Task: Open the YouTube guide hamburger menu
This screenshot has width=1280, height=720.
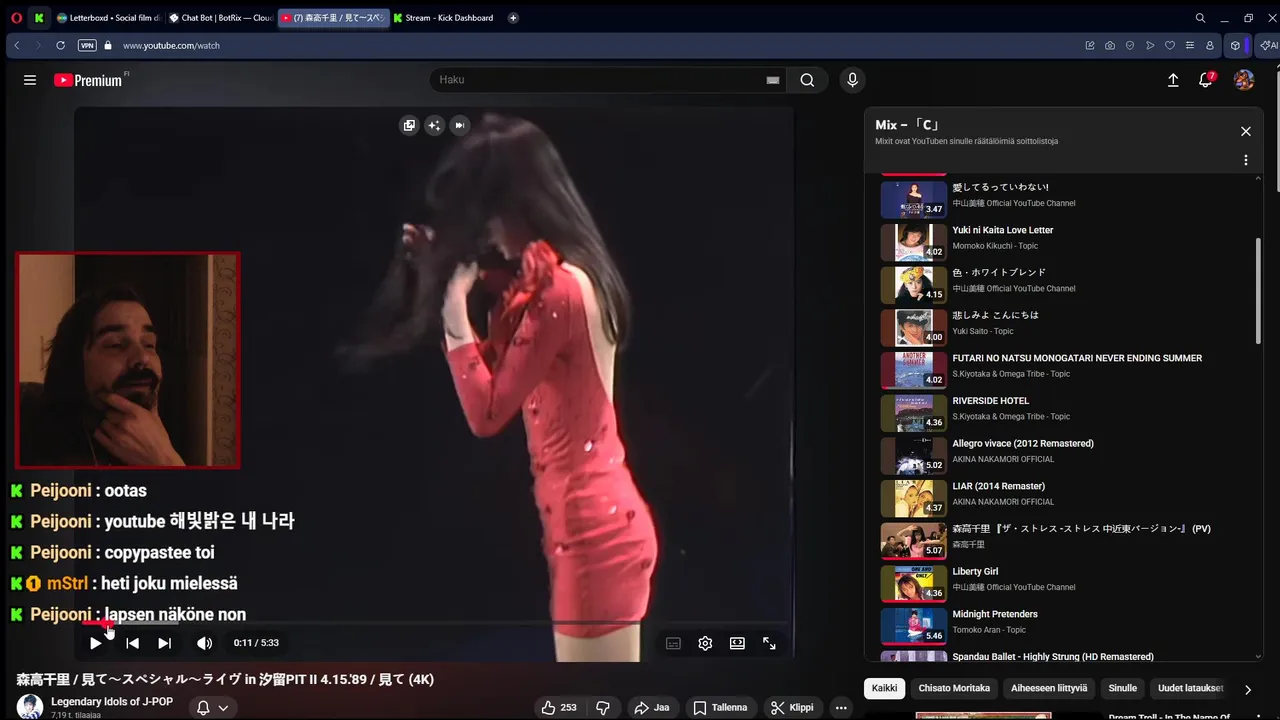Action: pos(30,80)
